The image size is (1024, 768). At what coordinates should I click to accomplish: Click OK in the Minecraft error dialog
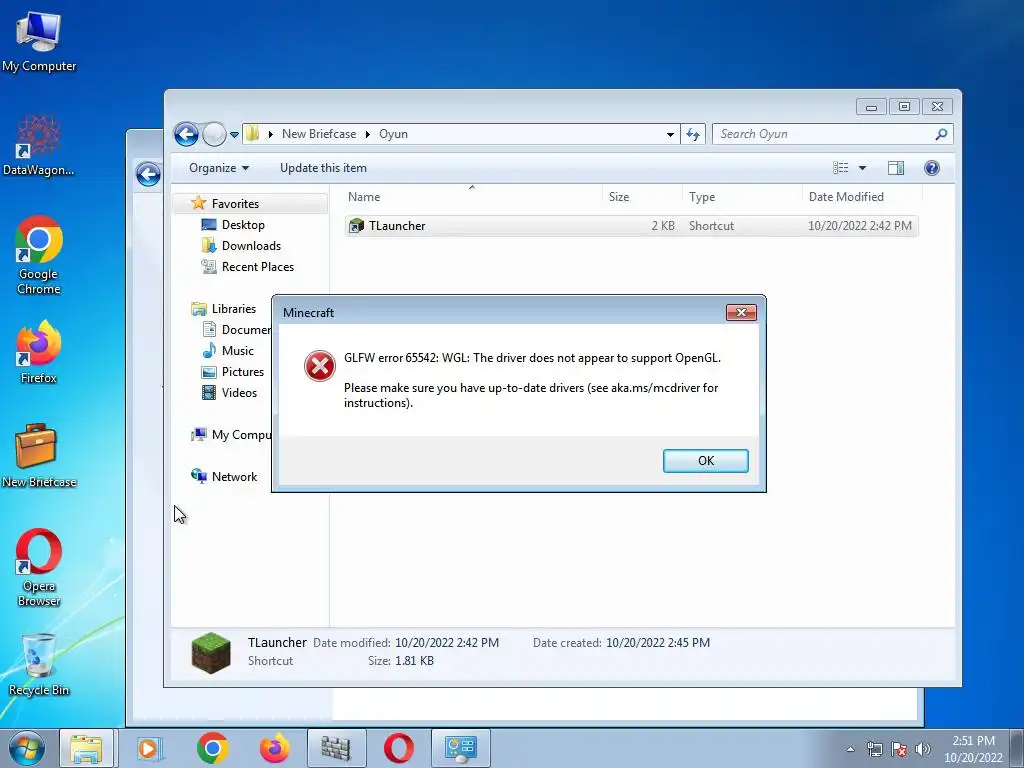coord(705,460)
